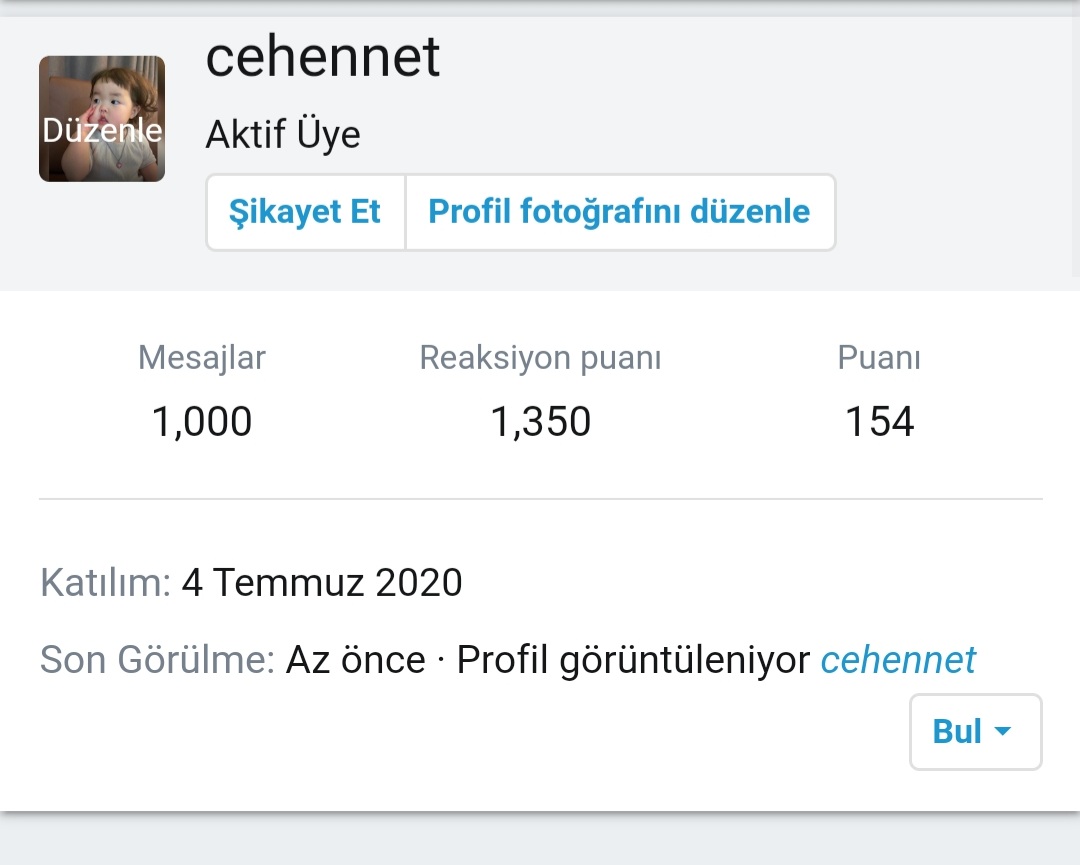Click the cehennet username heading
The image size is (1080, 865).
pos(322,57)
